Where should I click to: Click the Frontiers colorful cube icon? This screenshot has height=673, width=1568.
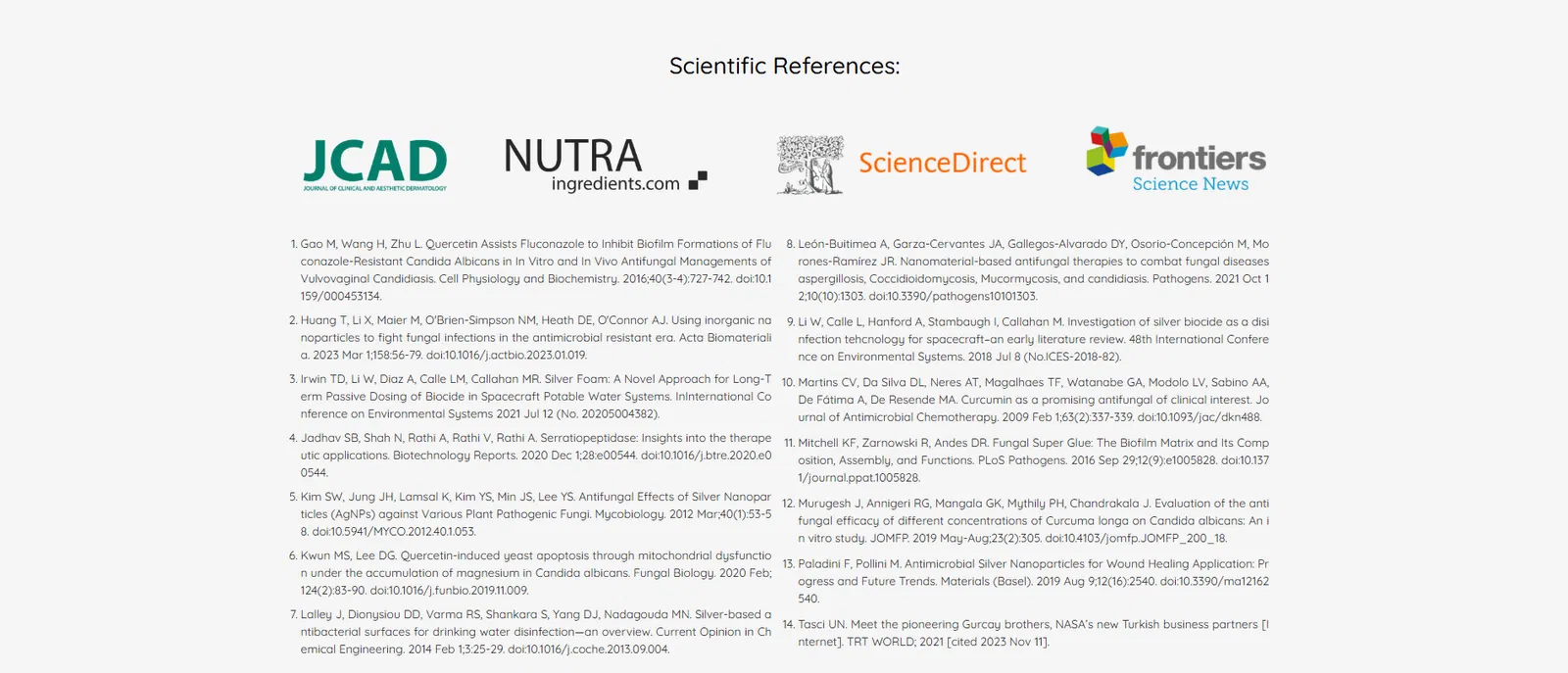coord(1106,151)
